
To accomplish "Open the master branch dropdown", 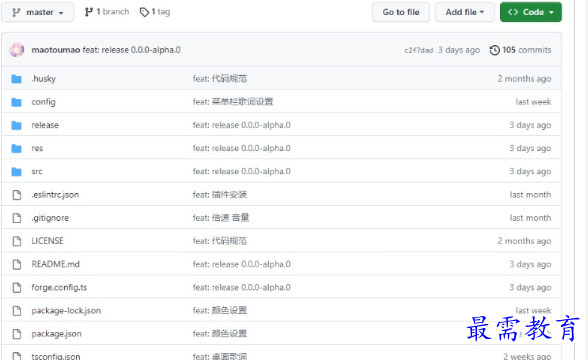I will point(38,12).
